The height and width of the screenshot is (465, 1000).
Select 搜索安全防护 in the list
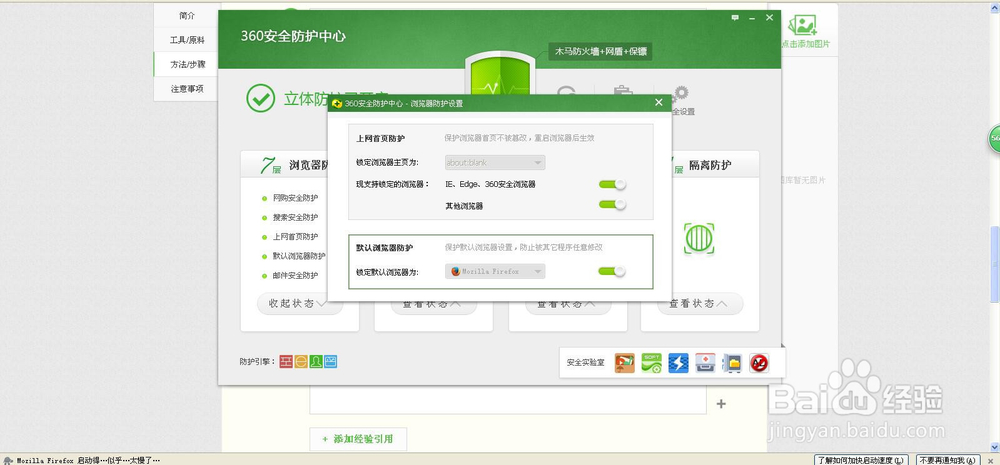295,217
